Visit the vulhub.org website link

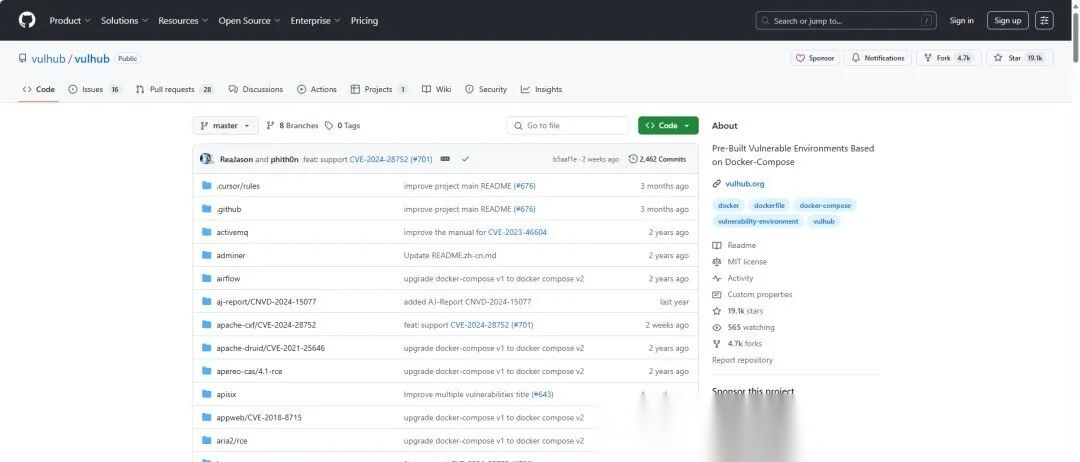point(745,184)
